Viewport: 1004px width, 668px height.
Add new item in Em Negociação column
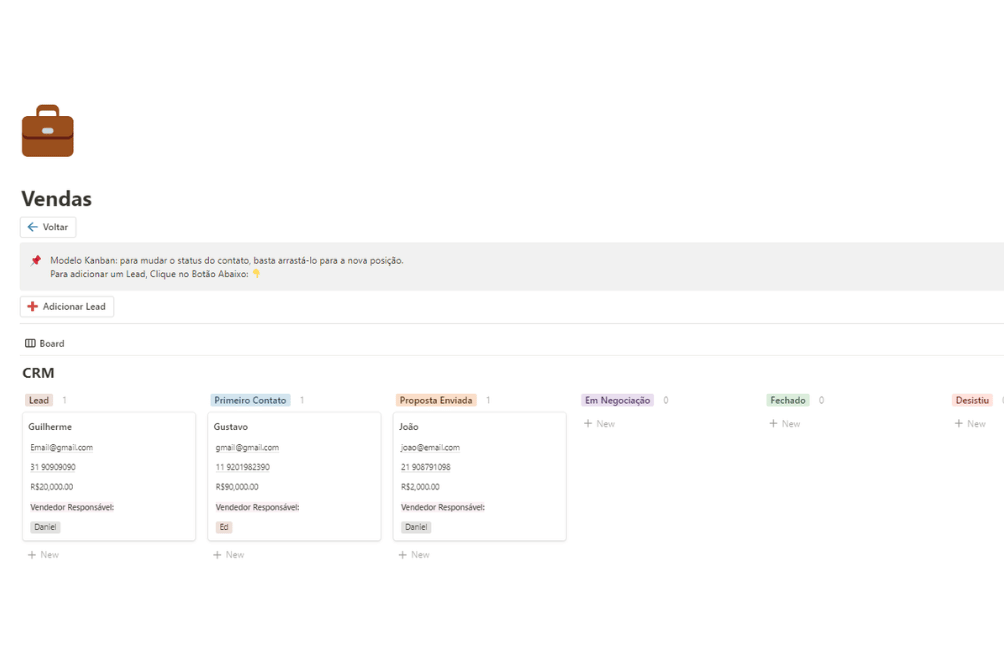coord(599,424)
